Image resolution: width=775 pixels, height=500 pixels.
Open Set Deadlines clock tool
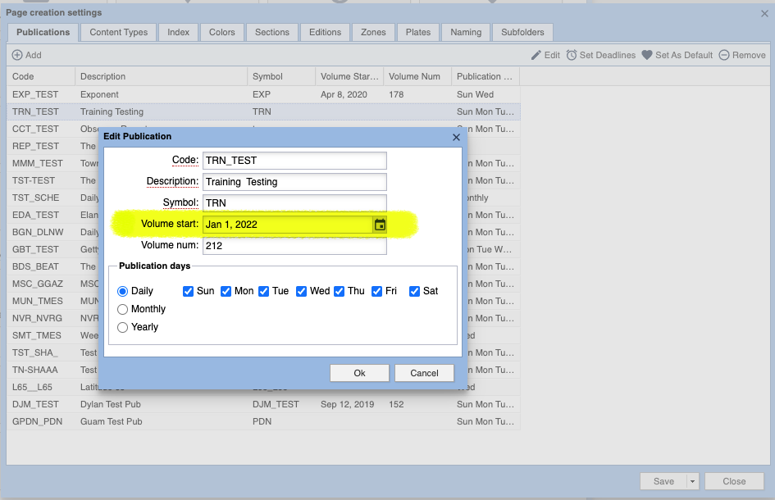coord(601,55)
